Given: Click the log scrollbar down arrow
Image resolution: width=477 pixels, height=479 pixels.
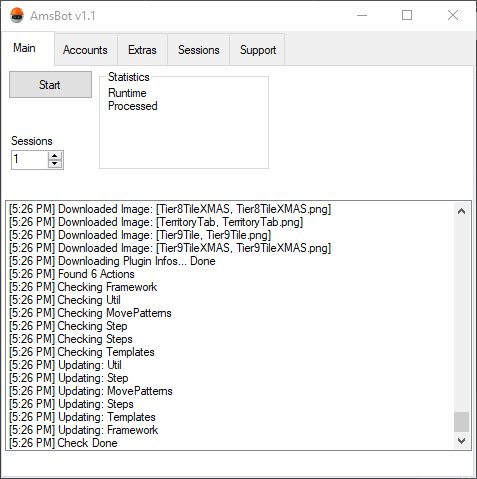Looking at the screenshot, I should pyautogui.click(x=461, y=441).
